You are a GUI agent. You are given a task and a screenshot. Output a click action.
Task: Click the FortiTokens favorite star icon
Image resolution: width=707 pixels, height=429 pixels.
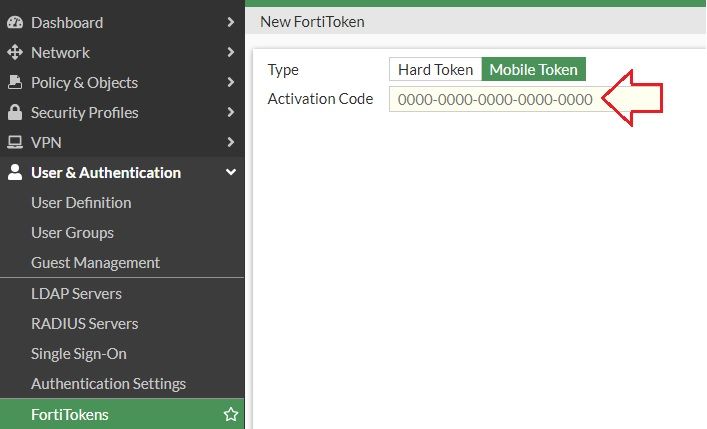click(231, 414)
